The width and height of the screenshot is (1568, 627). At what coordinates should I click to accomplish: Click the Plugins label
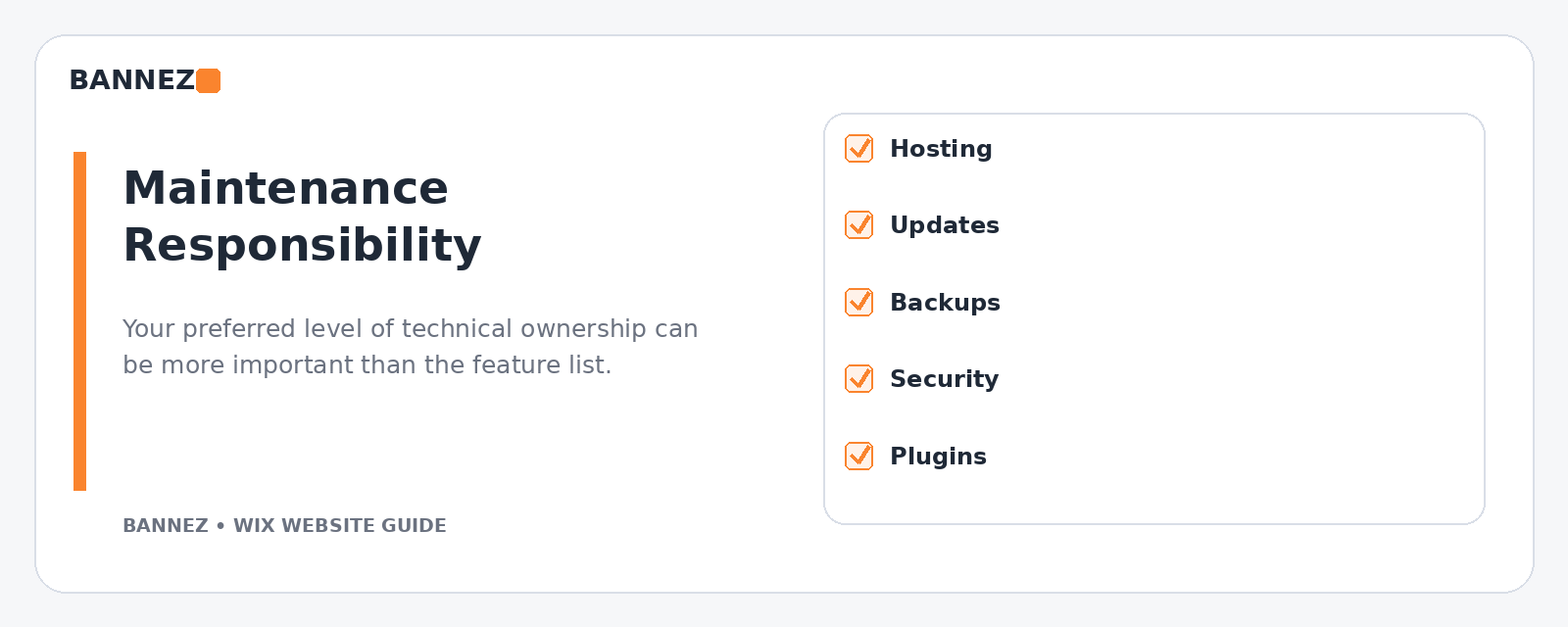tap(938, 457)
